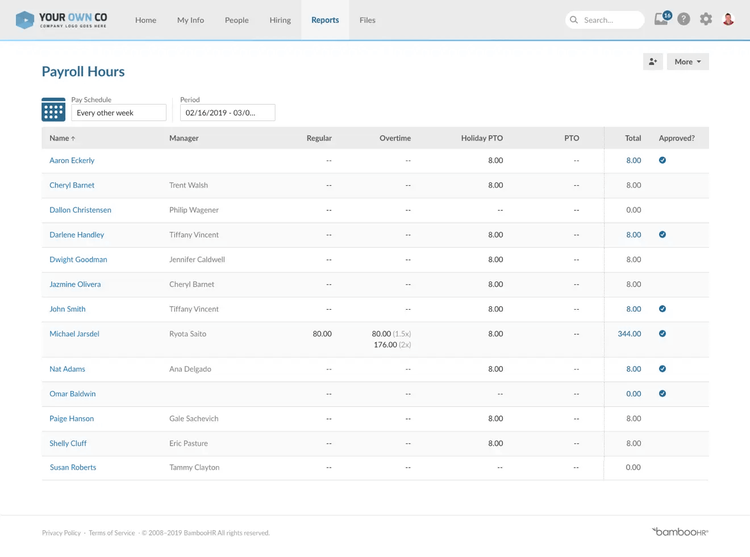Open Nat Adams' profile link
The image size is (750, 557).
click(67, 369)
